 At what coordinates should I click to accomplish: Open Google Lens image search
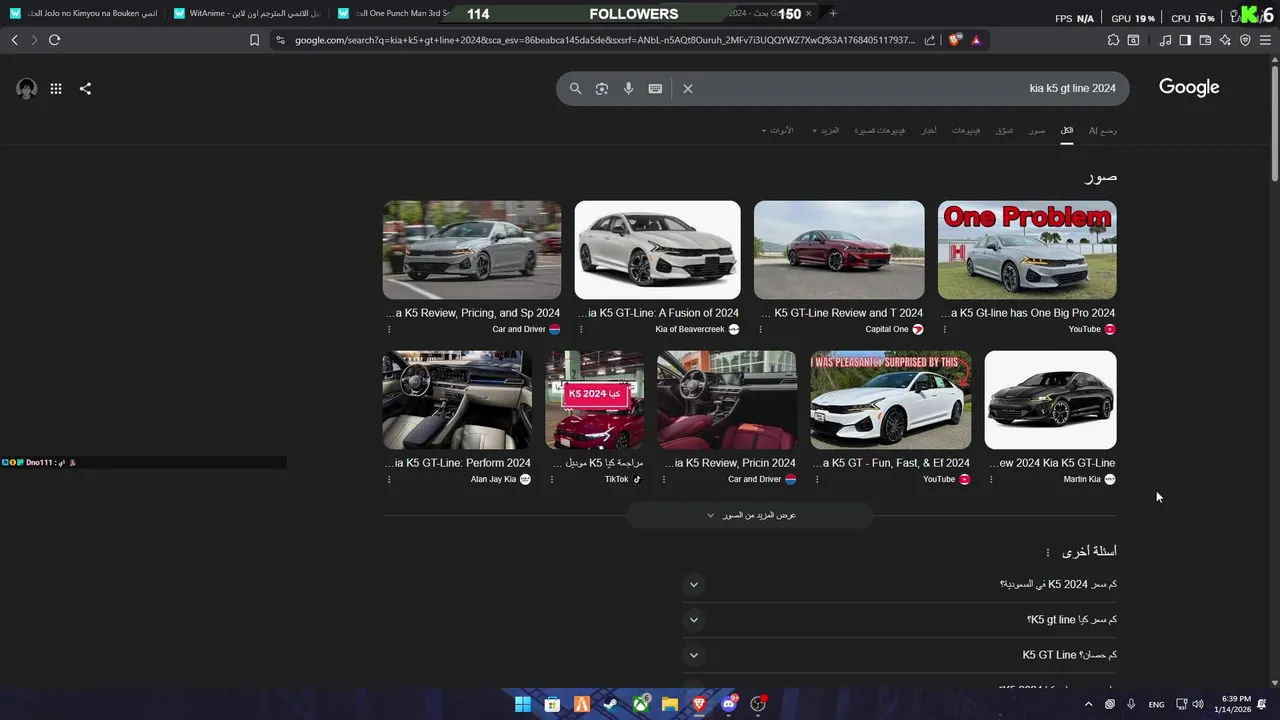(x=602, y=88)
